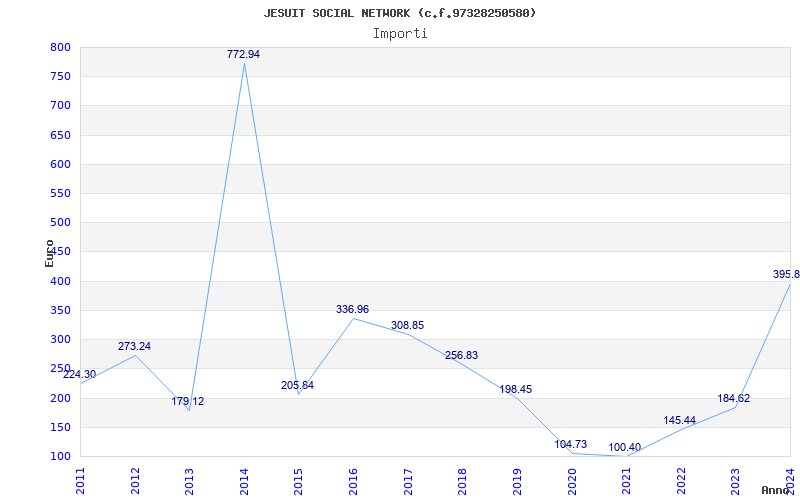Click the Importi subtitle
Image resolution: width=800 pixels, height=500 pixels.
(x=400, y=34)
